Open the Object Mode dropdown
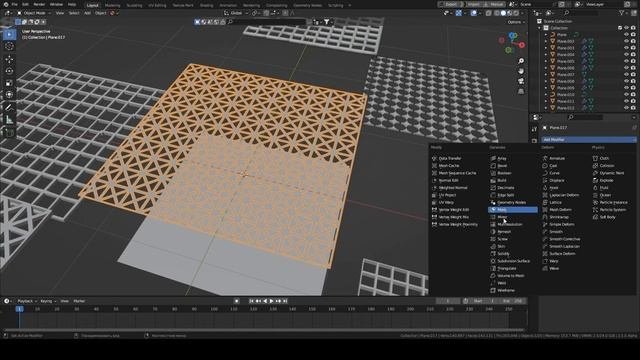This screenshot has height=360, width=640. pyautogui.click(x=33, y=13)
